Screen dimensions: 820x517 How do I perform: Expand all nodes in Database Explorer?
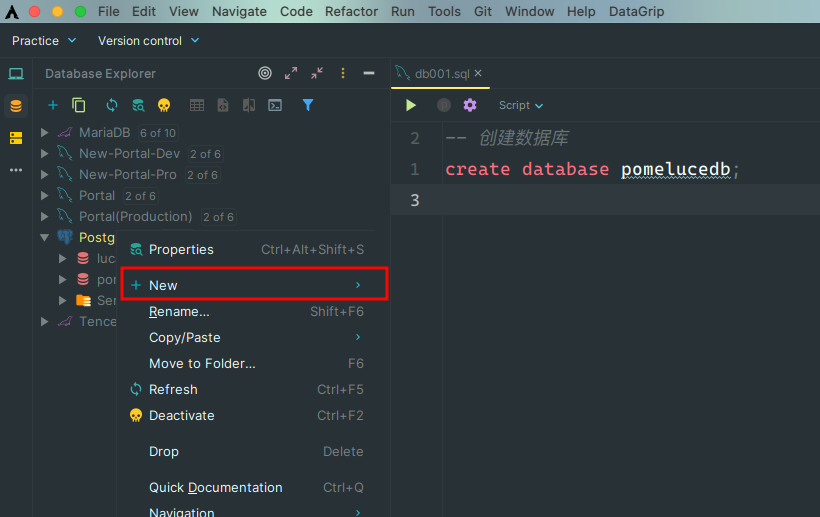pos(291,73)
